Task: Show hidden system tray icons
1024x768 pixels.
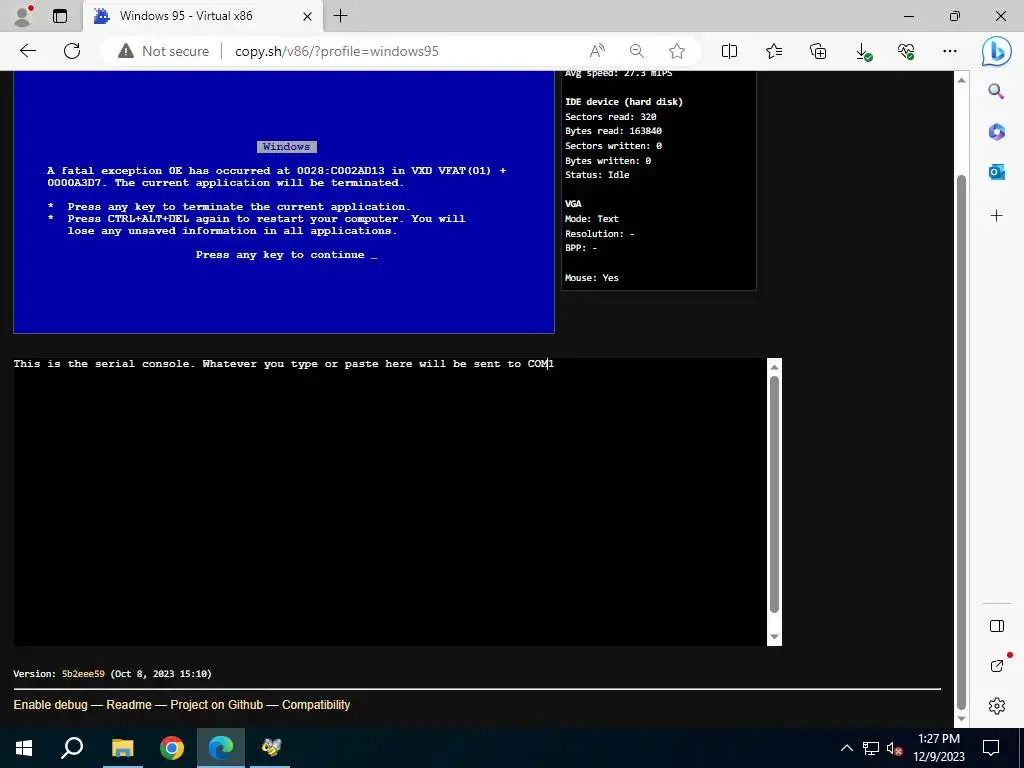Action: tap(846, 748)
